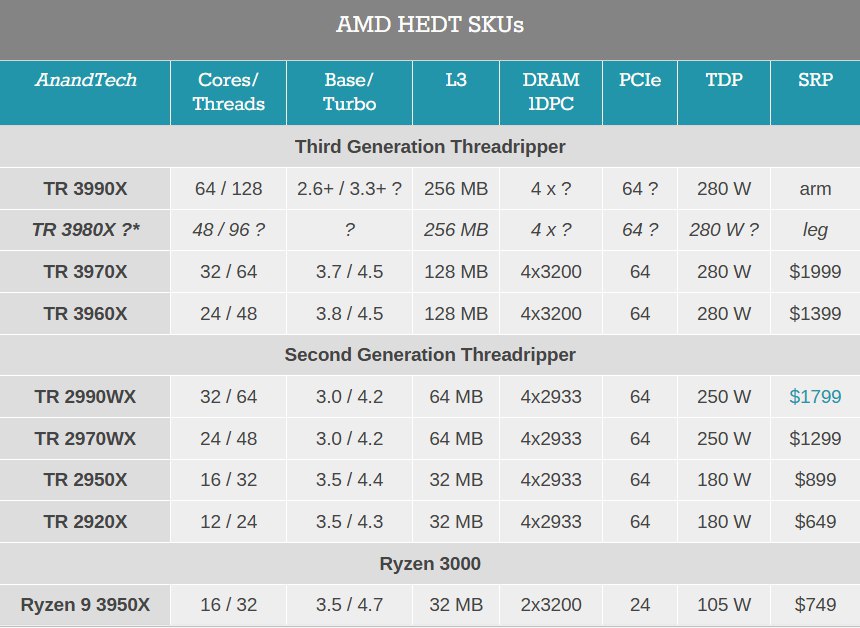Click the AnandTech header cell
Viewport: 860px width, 628px height.
tap(85, 93)
